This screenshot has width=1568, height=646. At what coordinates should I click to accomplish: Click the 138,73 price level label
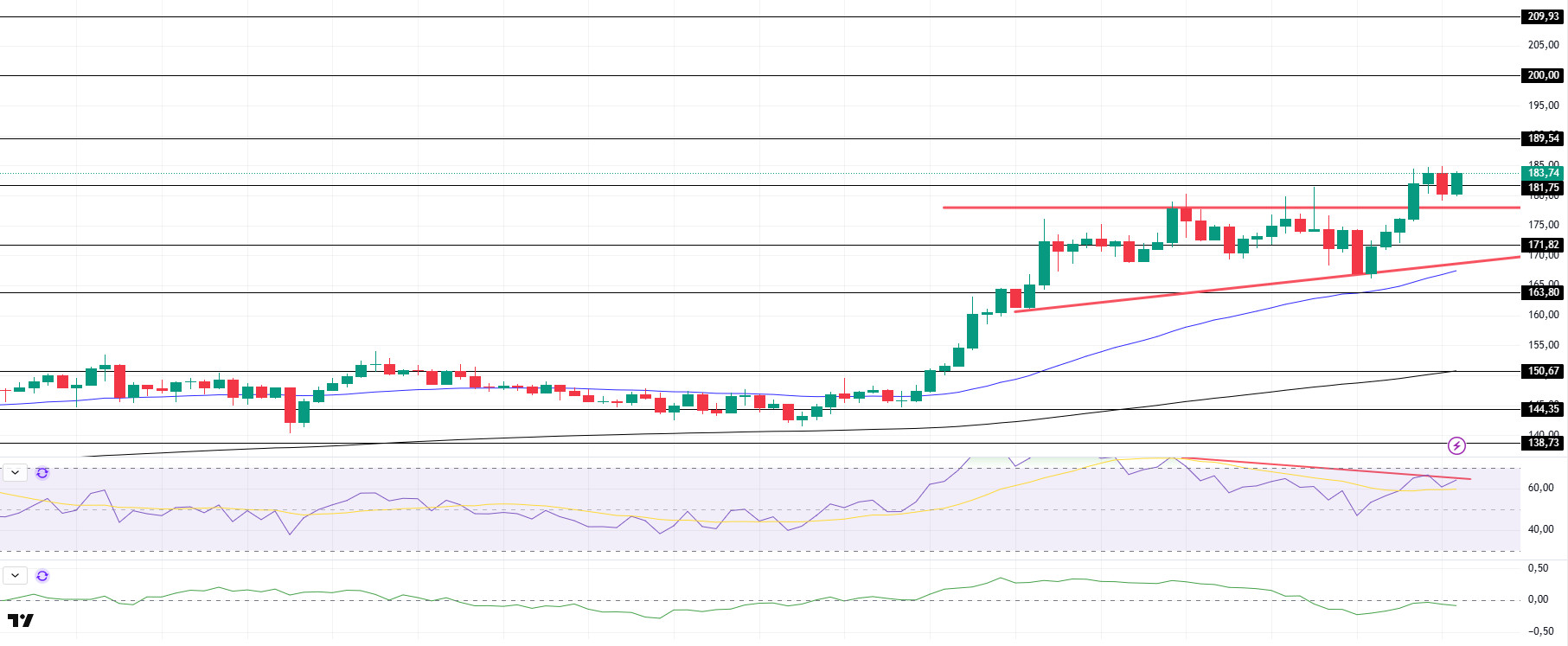click(1542, 443)
